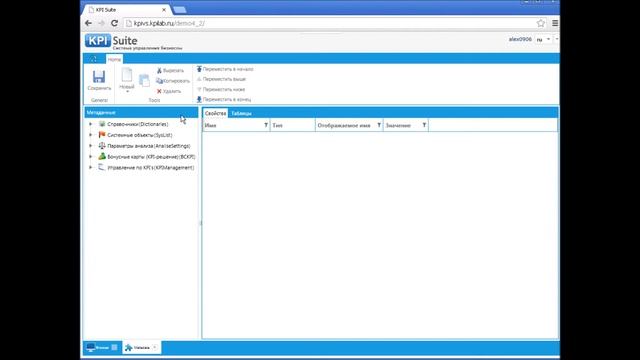Switch to the Таблицы tab

tap(241, 113)
